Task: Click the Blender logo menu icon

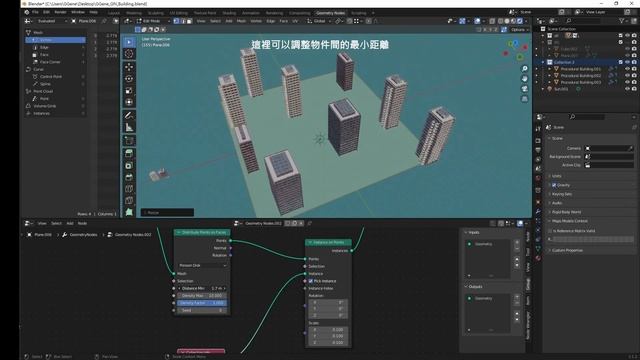Action: tap(27, 12)
